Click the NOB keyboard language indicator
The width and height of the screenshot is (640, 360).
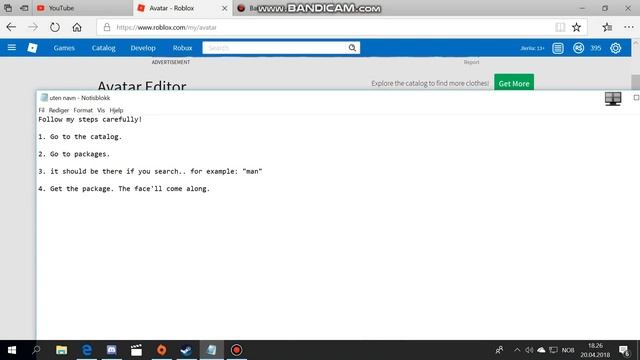pos(568,350)
